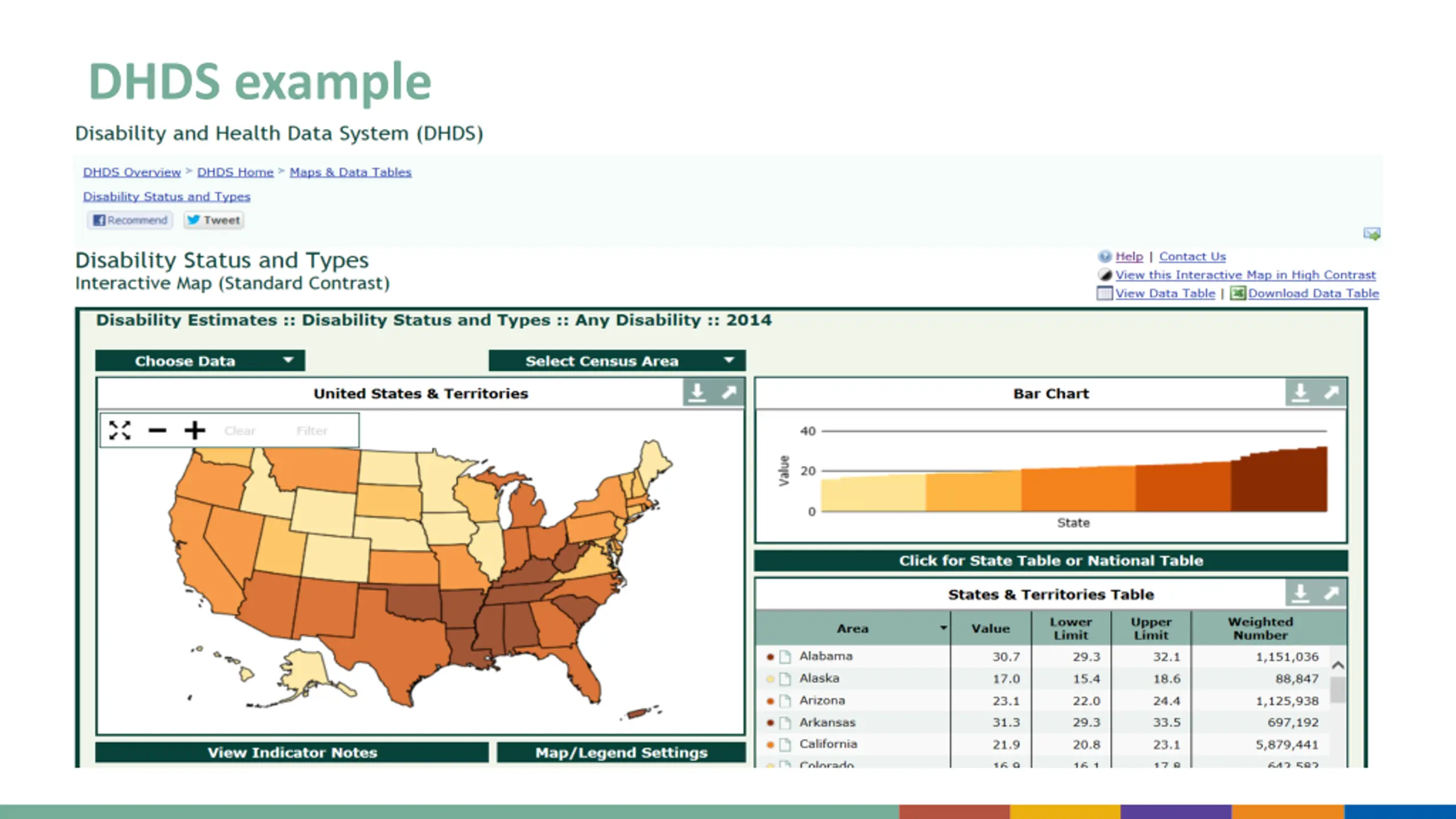
Task: Download the Bar Chart panel
Action: pyautogui.click(x=1300, y=392)
